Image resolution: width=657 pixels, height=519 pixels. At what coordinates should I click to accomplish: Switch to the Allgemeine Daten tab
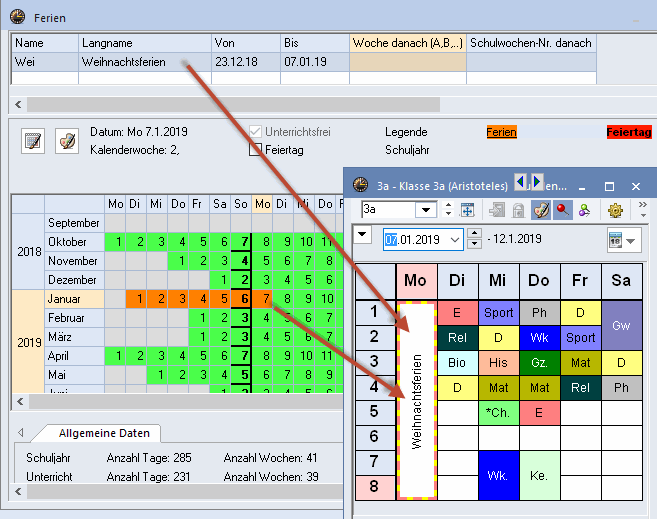pyautogui.click(x=104, y=433)
